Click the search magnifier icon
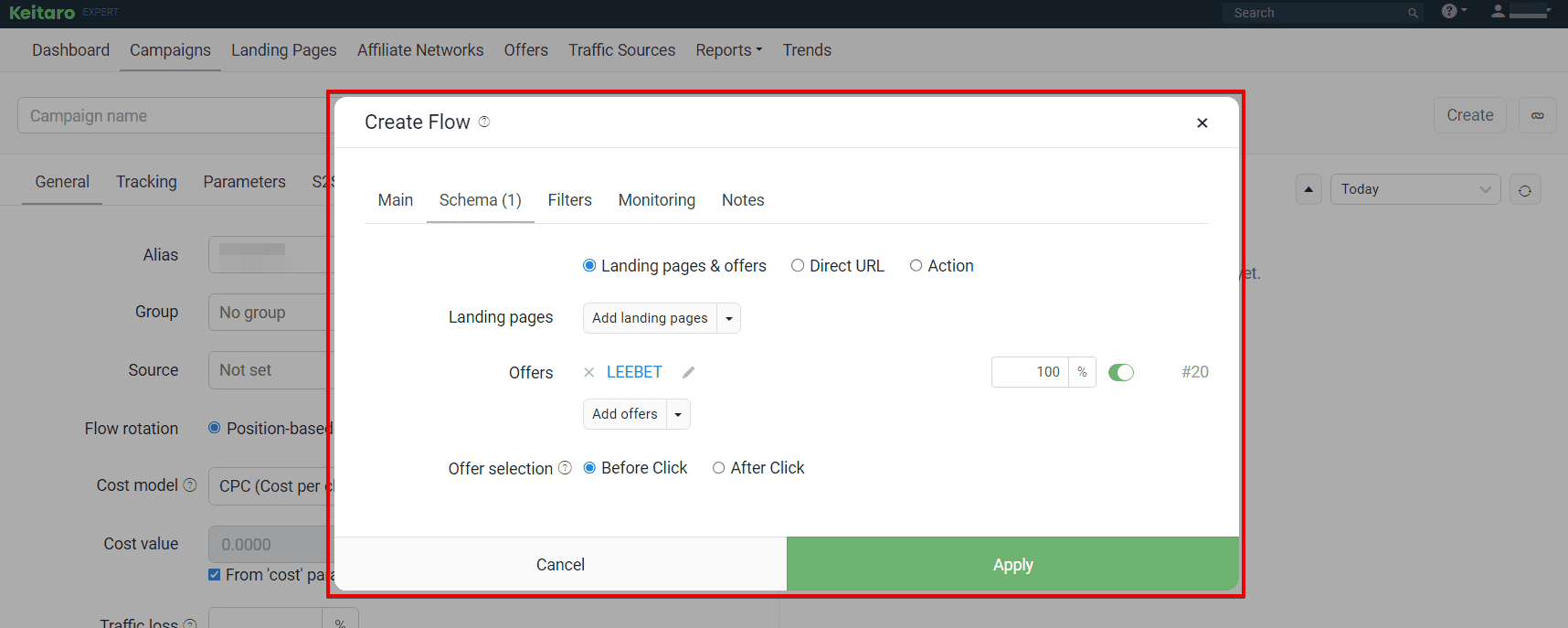1568x628 pixels. click(x=1413, y=13)
